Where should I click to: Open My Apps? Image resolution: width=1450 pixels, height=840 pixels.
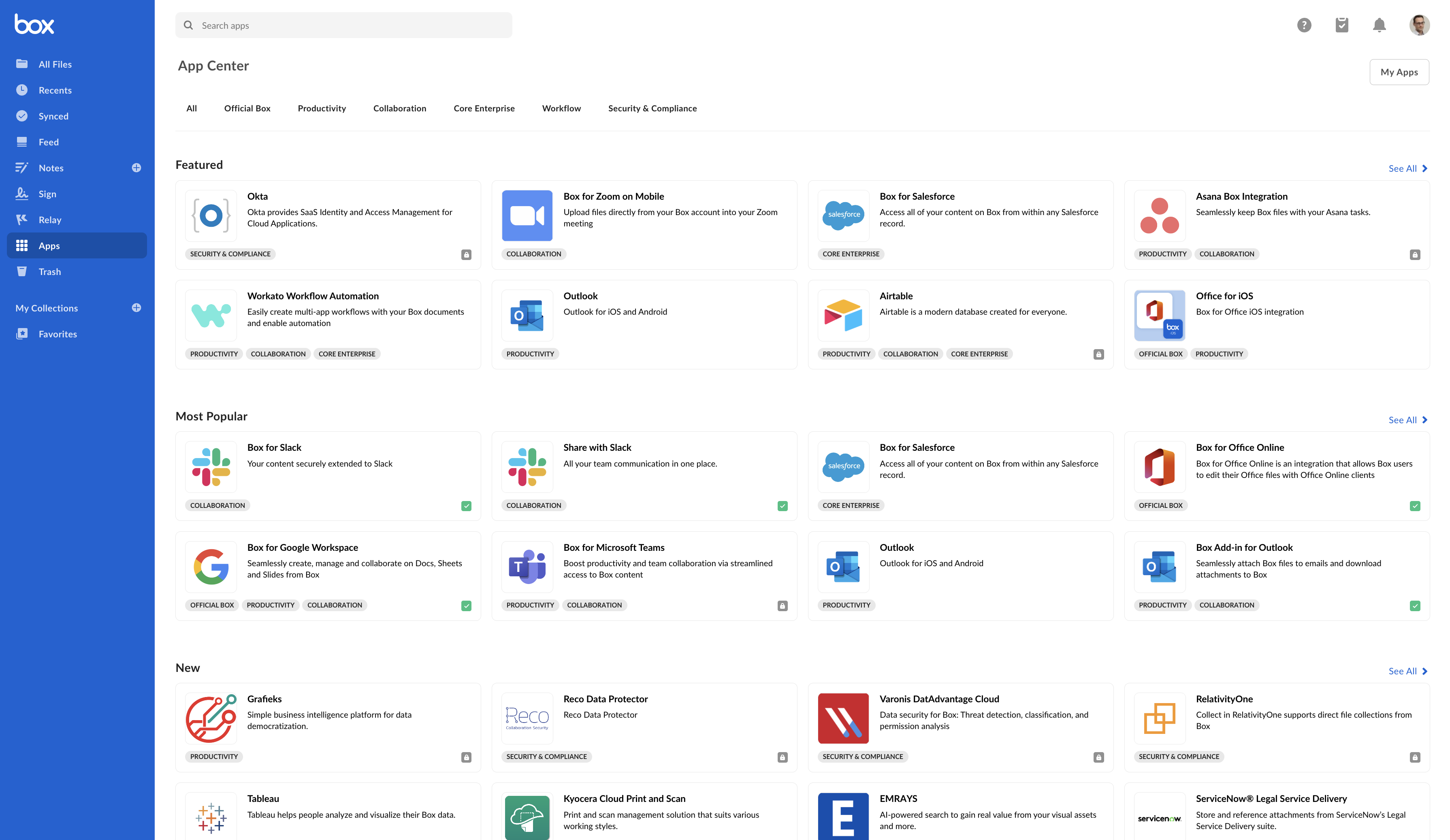tap(1399, 71)
